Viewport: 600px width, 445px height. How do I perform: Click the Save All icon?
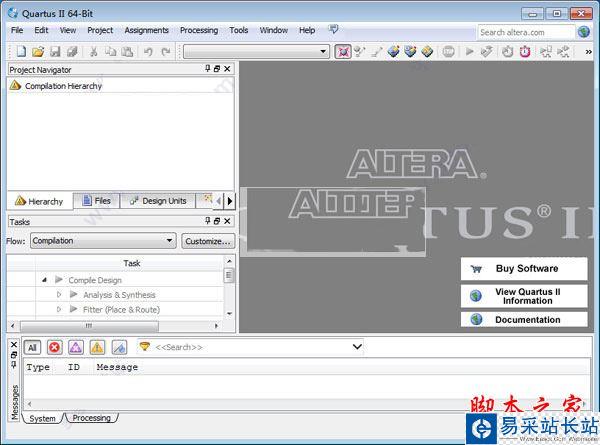[72, 51]
